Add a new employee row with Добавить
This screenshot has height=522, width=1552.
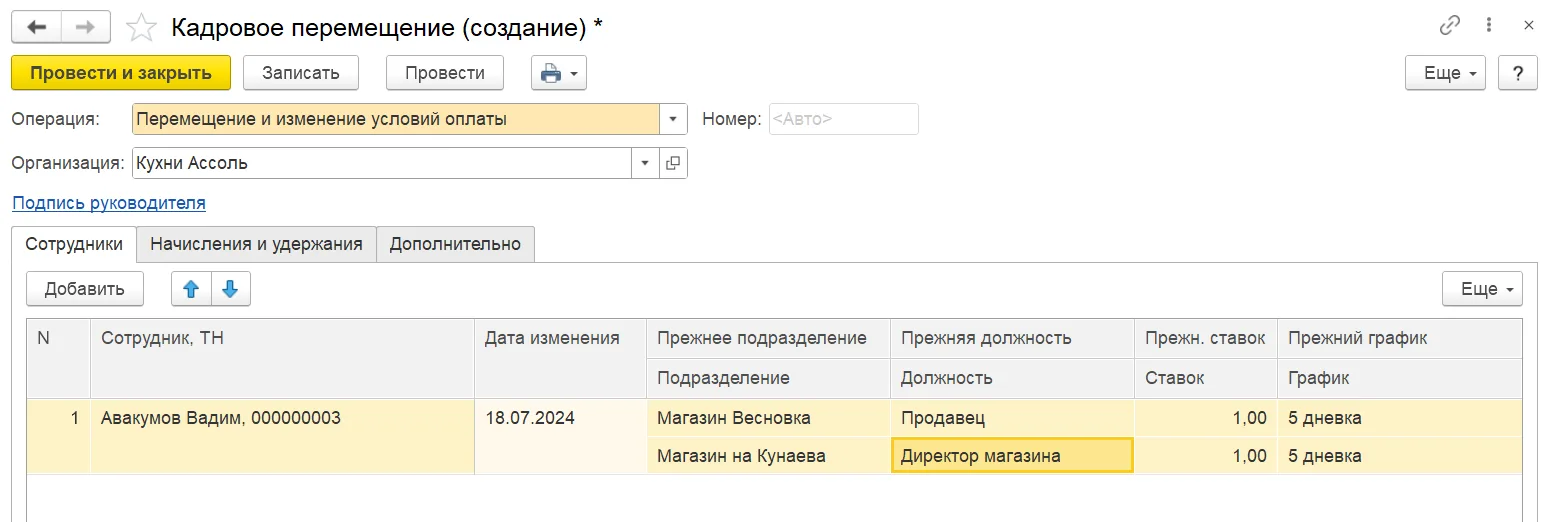(85, 289)
